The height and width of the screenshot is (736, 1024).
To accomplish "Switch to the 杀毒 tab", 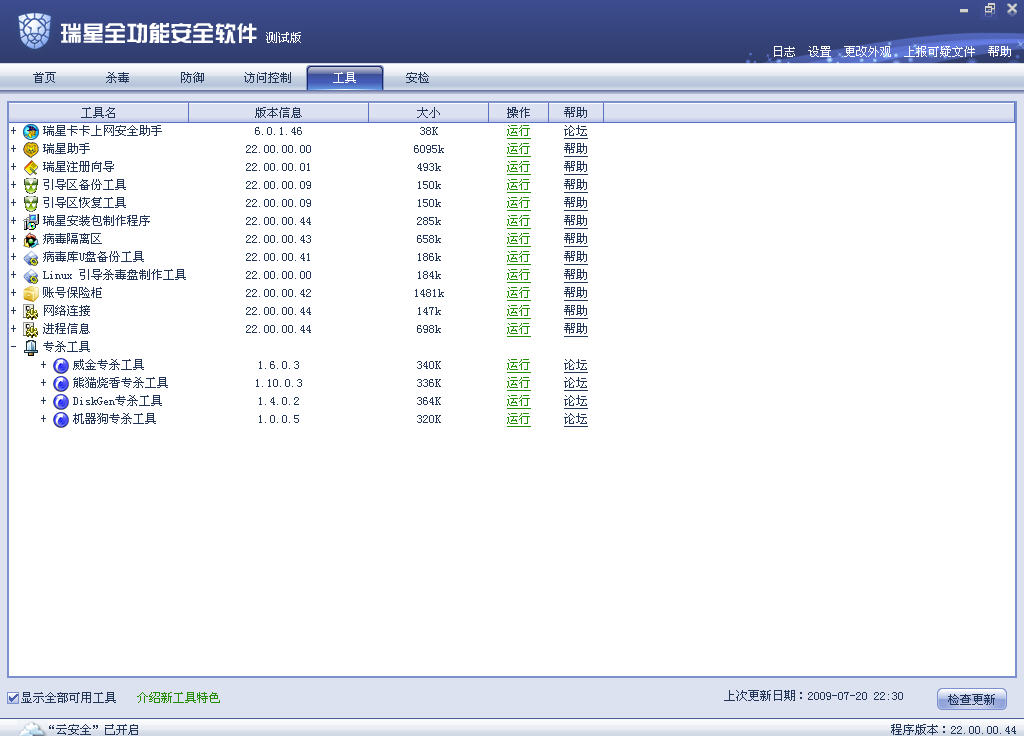I will point(118,78).
